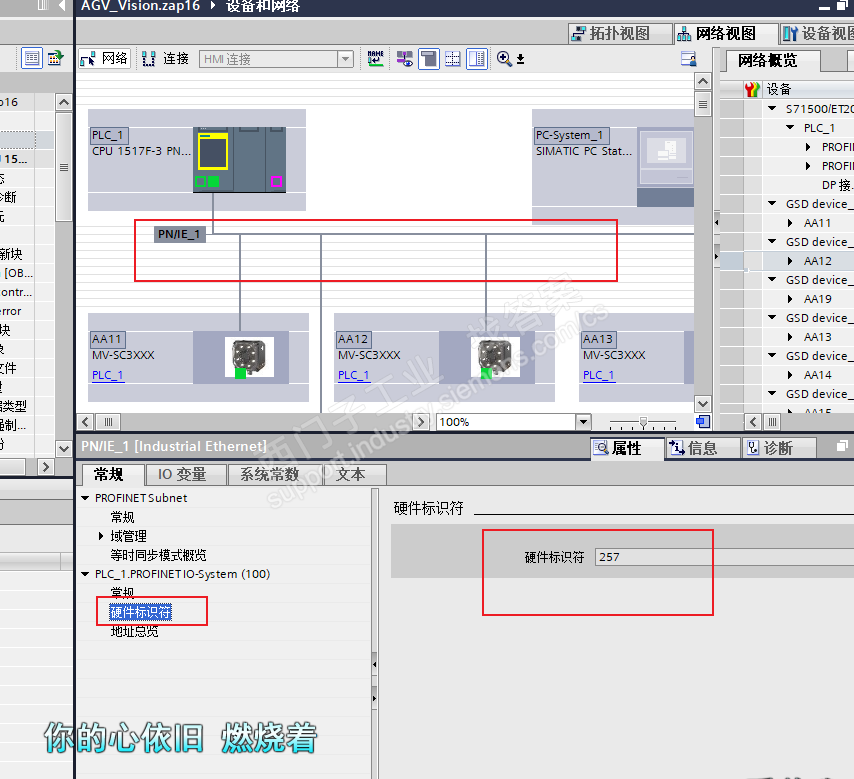The height and width of the screenshot is (779, 854).
Task: Click the Connections (连接) button
Action: click(165, 58)
